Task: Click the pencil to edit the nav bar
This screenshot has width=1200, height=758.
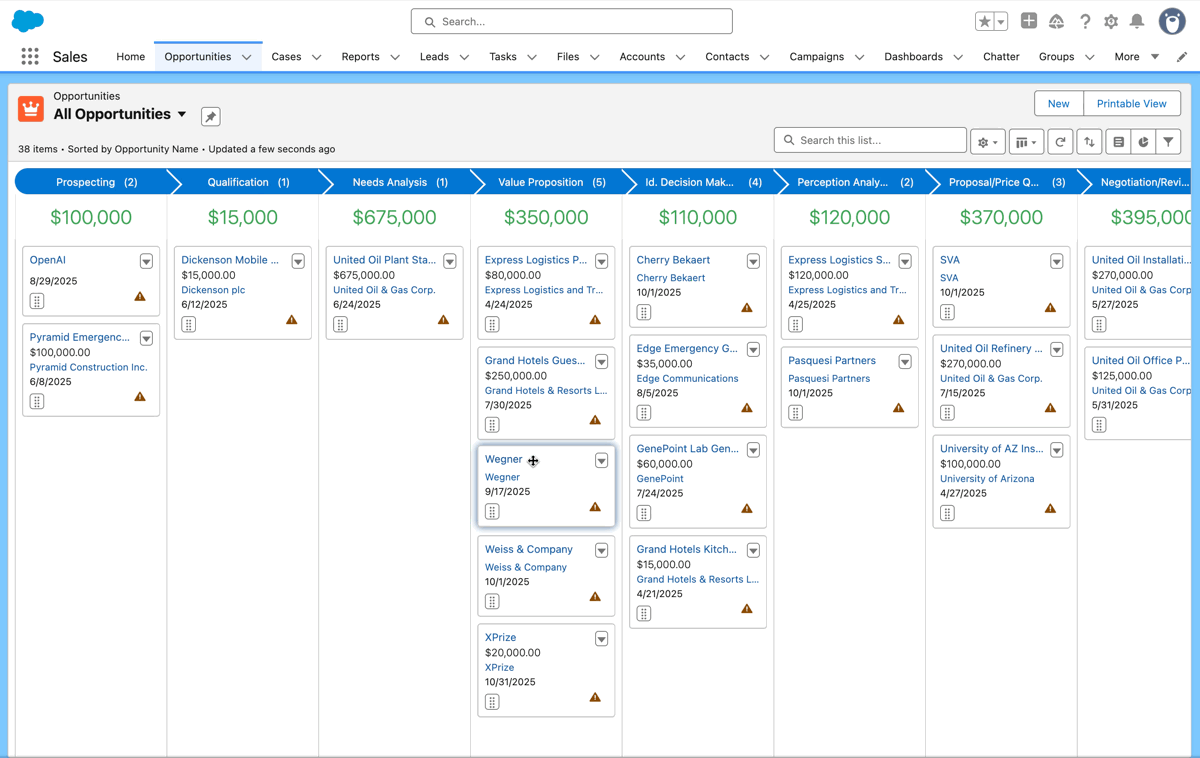Action: 1182,57
